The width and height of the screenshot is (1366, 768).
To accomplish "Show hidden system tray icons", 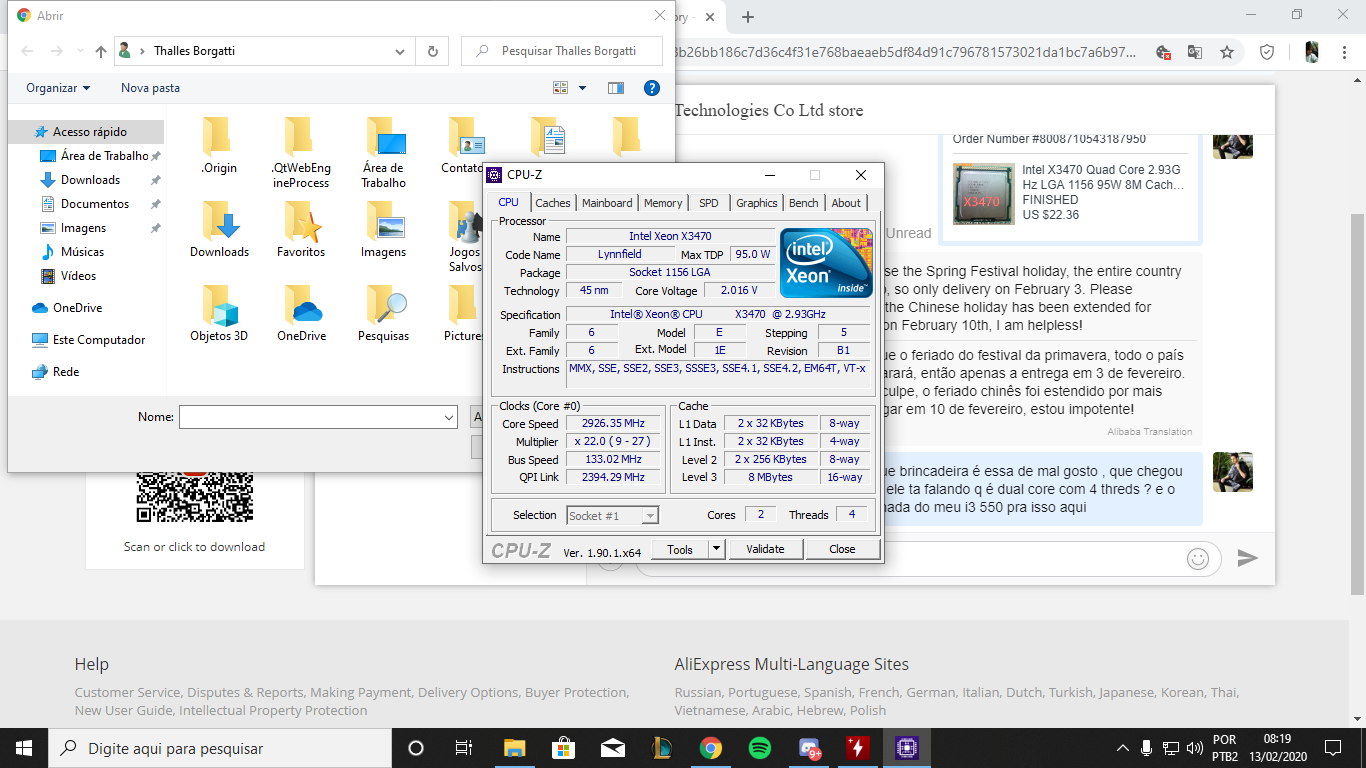I will [x=1123, y=748].
